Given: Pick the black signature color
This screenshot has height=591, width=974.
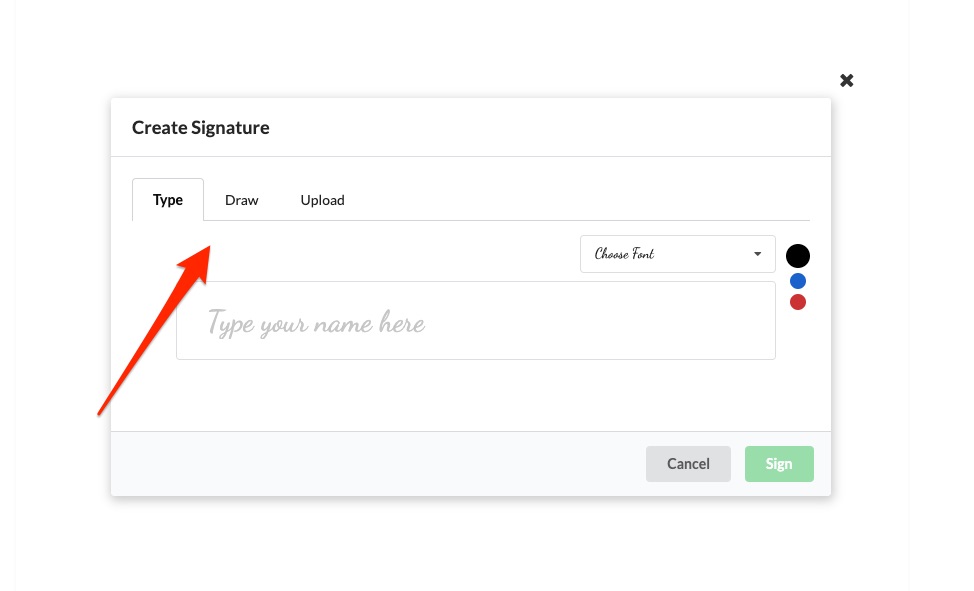Looking at the screenshot, I should click(798, 256).
